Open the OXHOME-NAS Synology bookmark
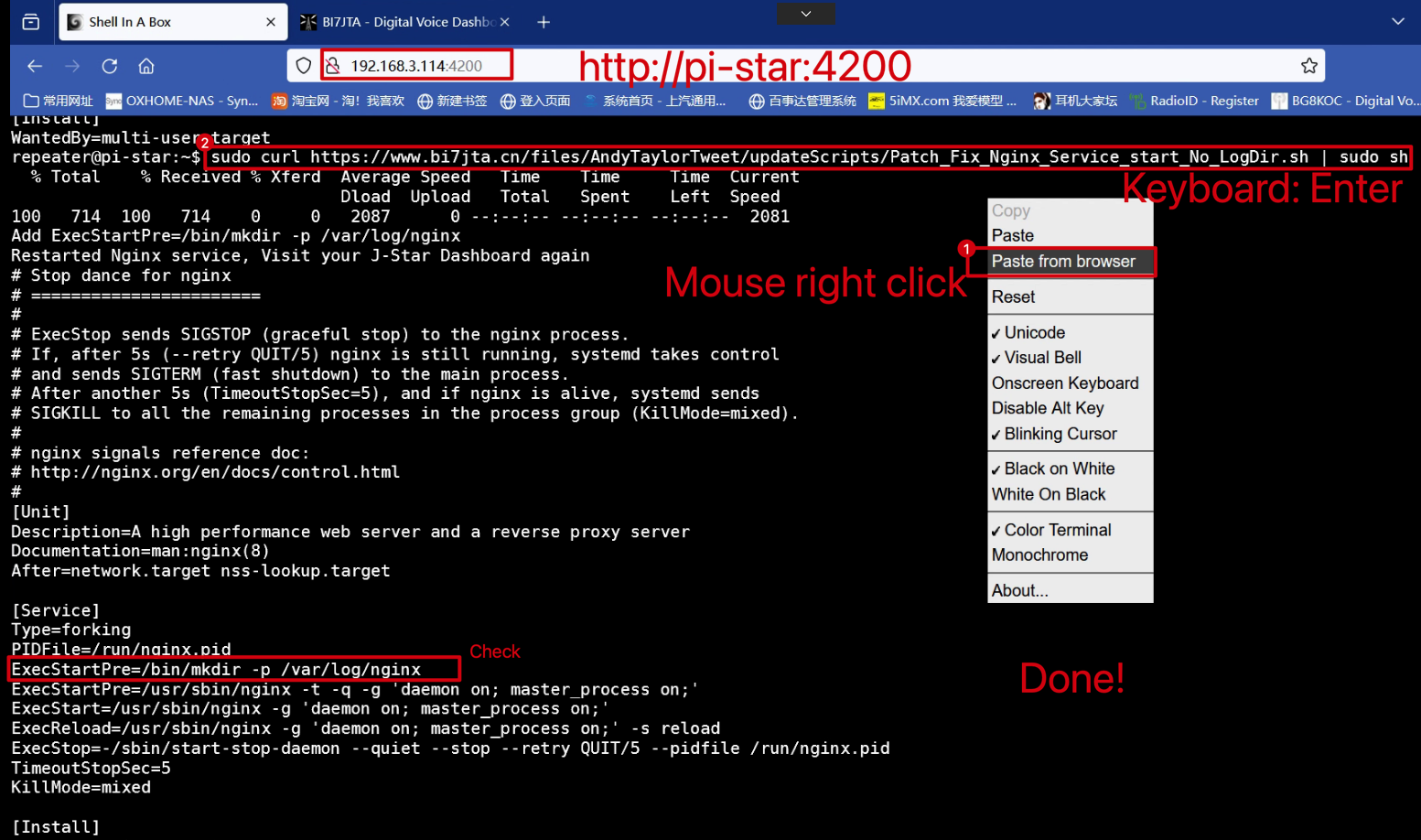 click(181, 101)
